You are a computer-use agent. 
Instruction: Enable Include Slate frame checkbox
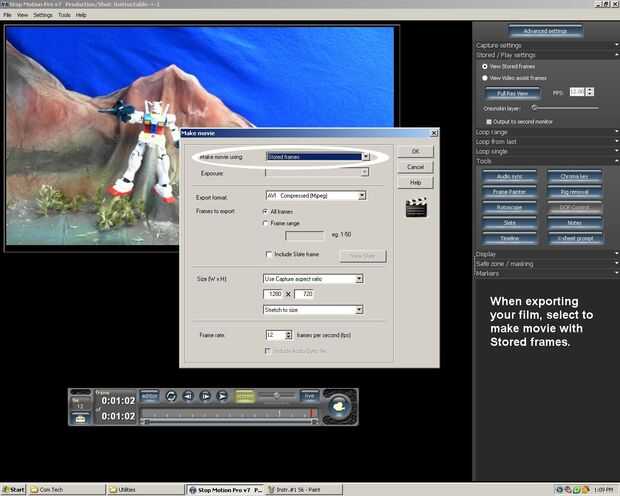(x=269, y=254)
